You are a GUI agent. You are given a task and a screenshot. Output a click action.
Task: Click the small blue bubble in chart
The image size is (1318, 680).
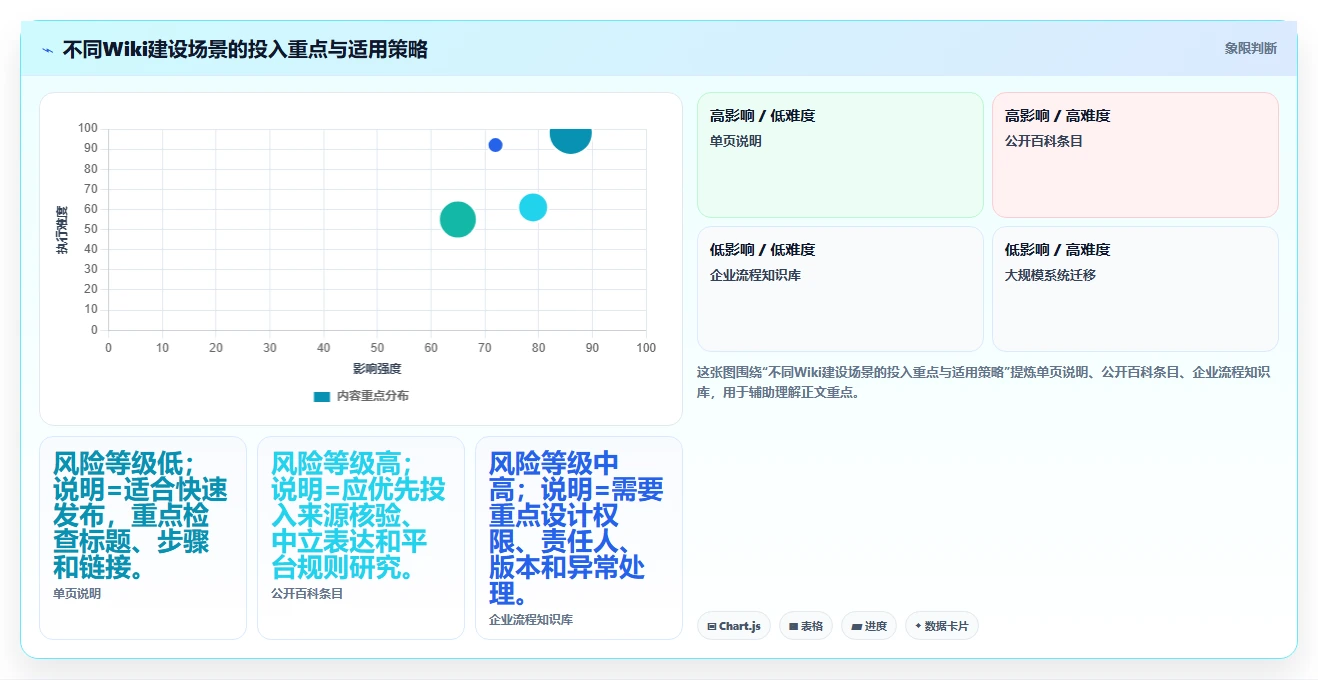coord(495,145)
